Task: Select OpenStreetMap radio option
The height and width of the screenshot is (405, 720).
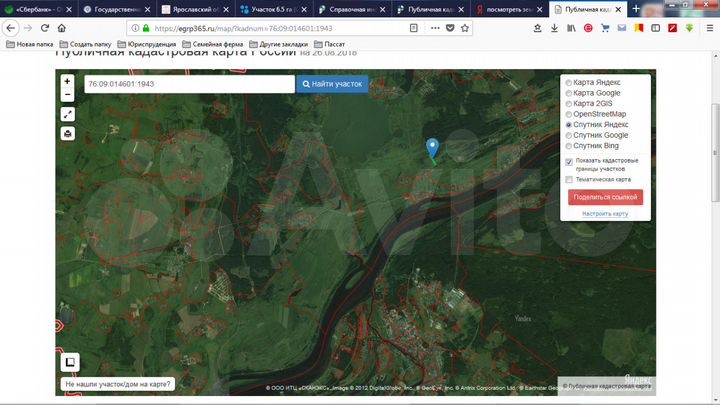Action: pos(570,114)
